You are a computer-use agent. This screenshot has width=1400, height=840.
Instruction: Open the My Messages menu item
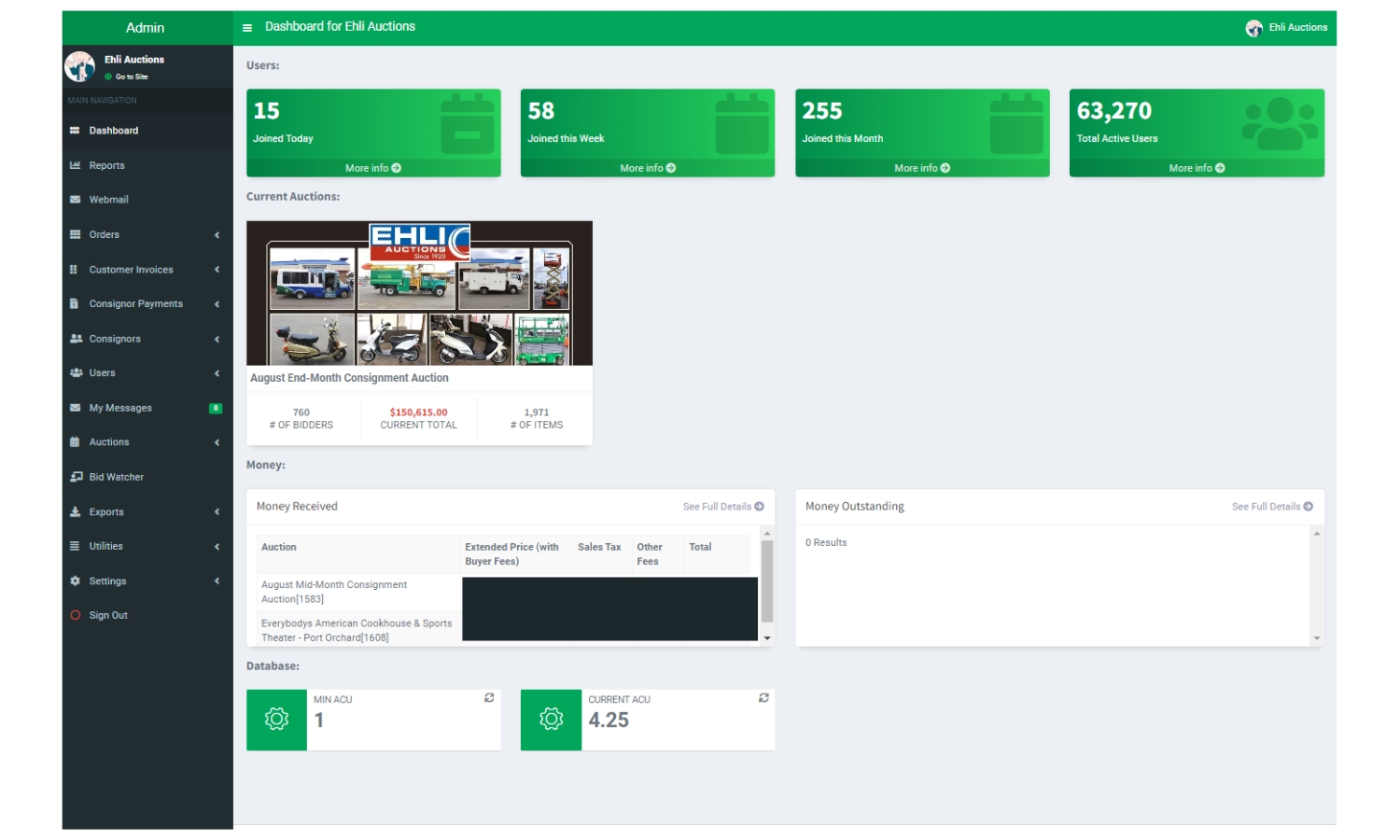pos(147,408)
